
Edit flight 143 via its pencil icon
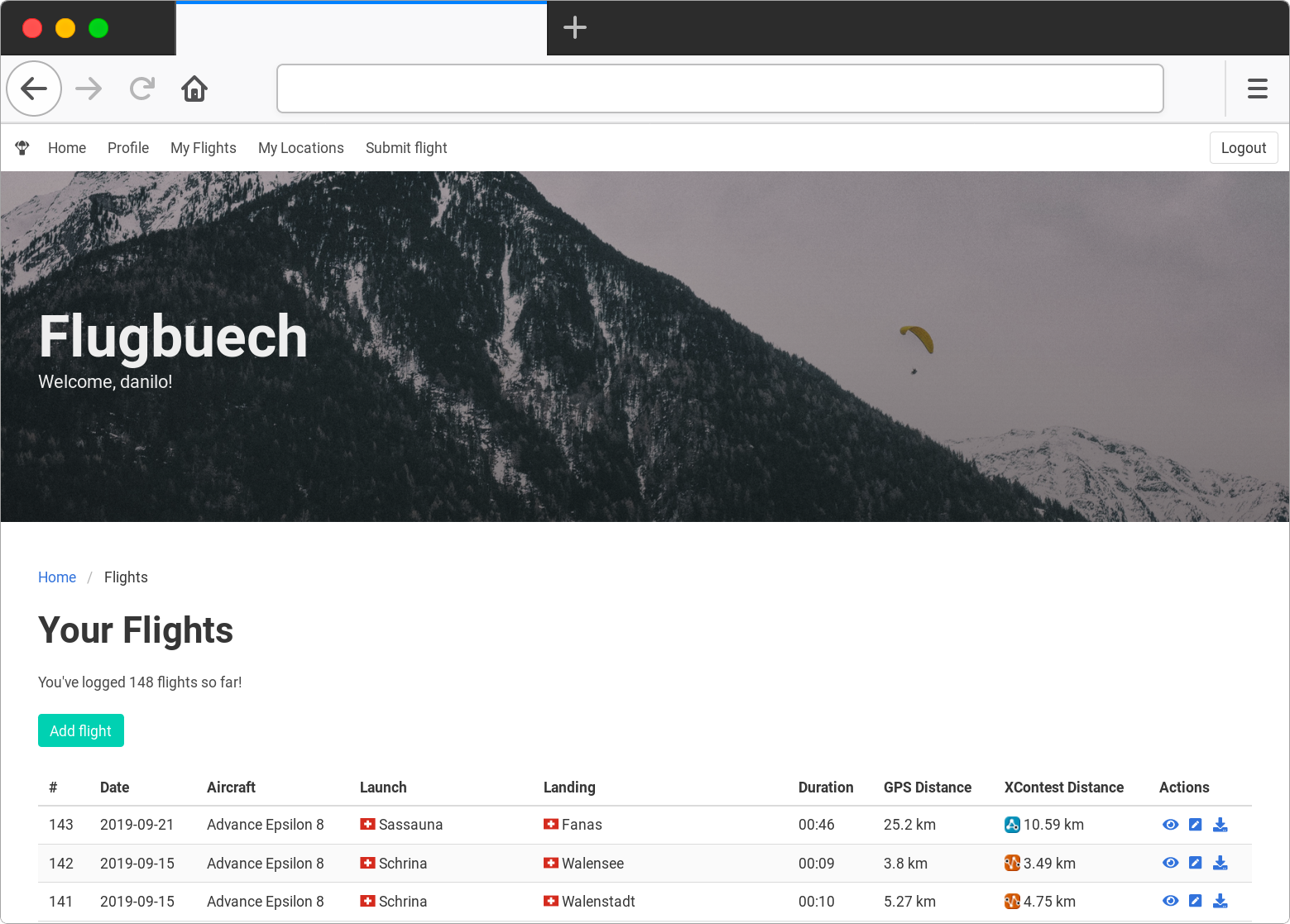1195,825
